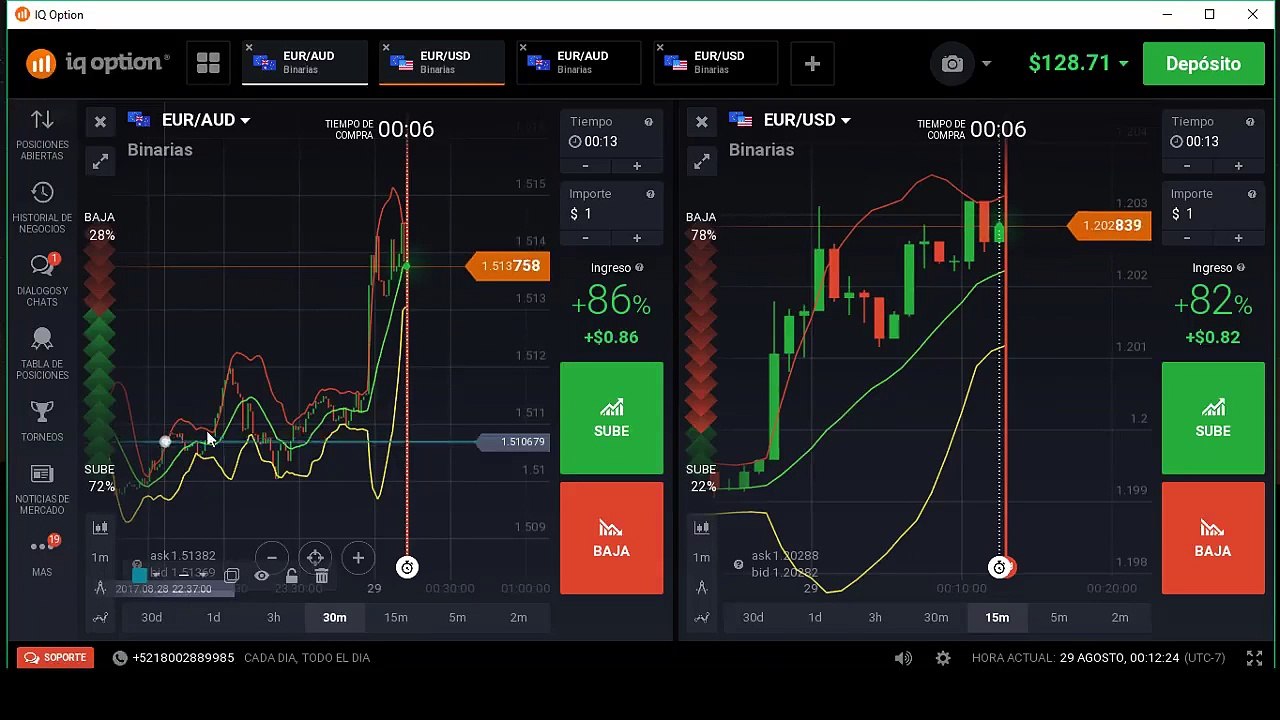Open indicators menu on EUR/USD chart

point(702,618)
